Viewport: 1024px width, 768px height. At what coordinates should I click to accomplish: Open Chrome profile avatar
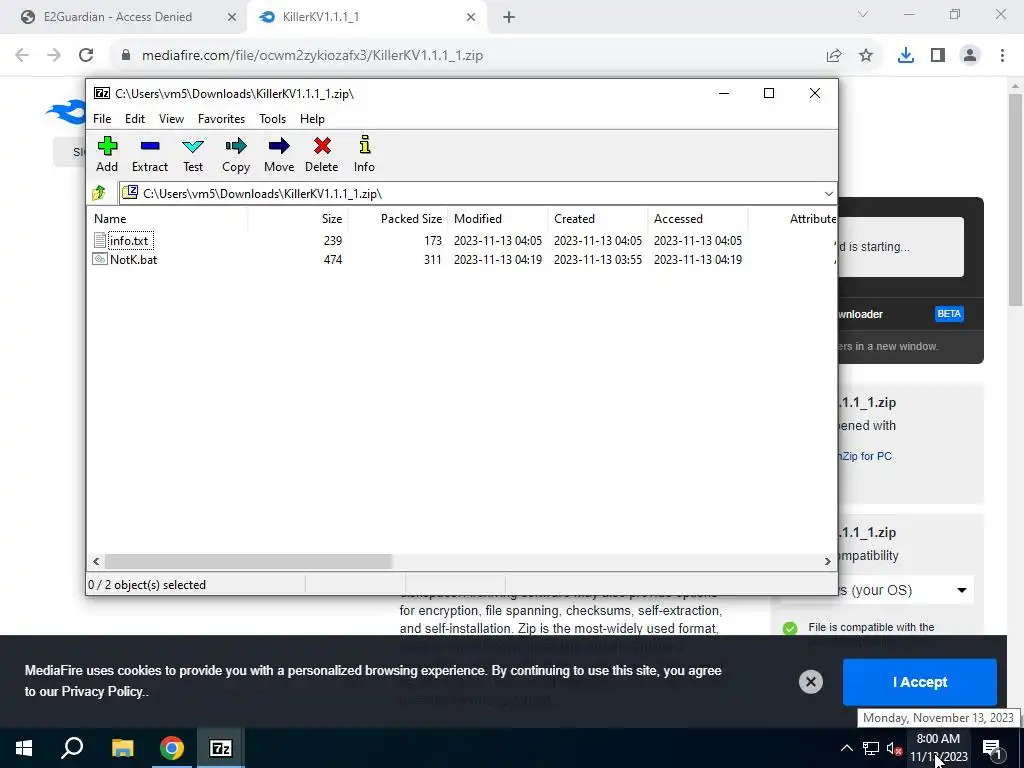pos(970,56)
